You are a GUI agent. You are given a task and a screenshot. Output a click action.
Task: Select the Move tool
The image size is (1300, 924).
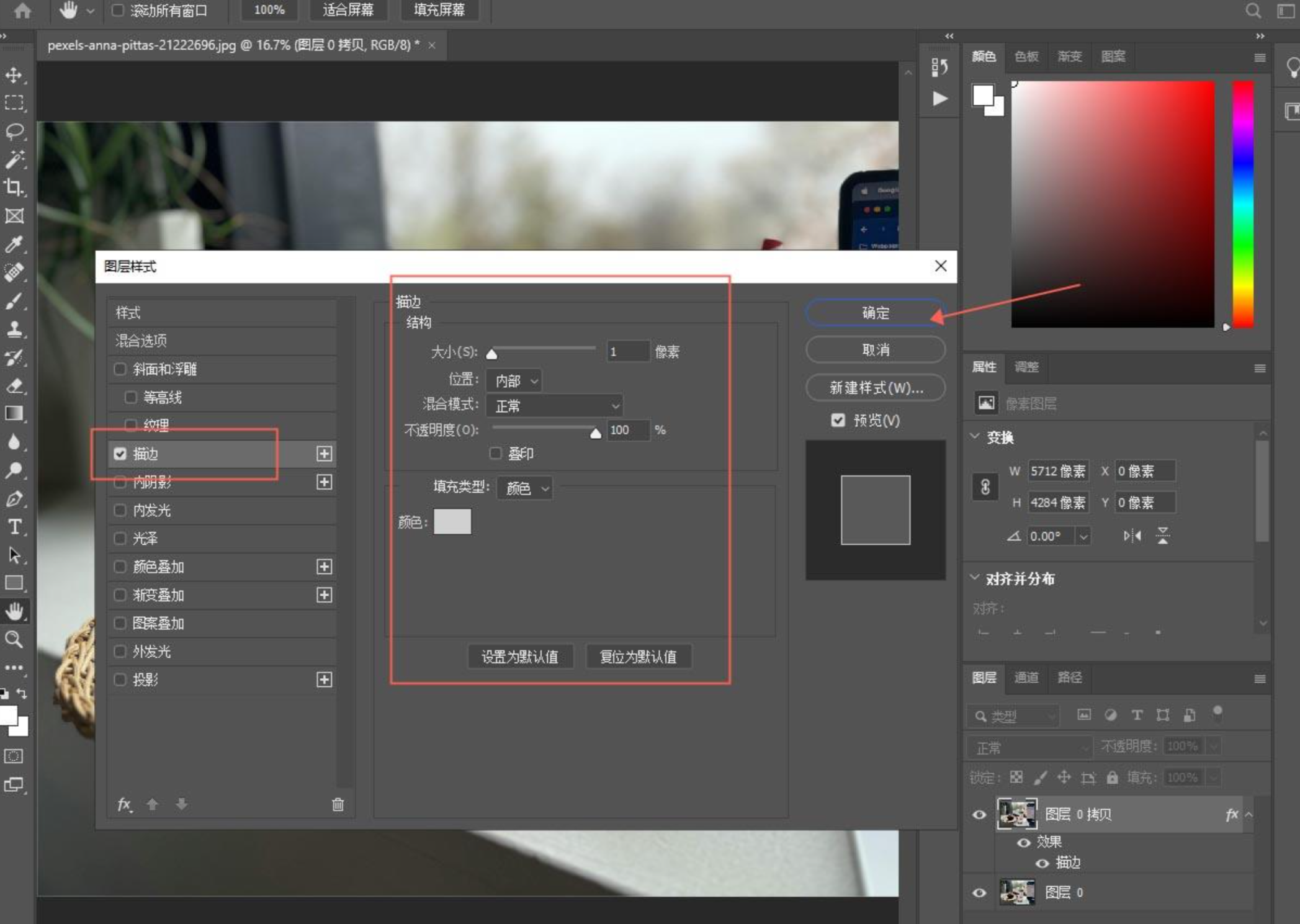pos(14,75)
